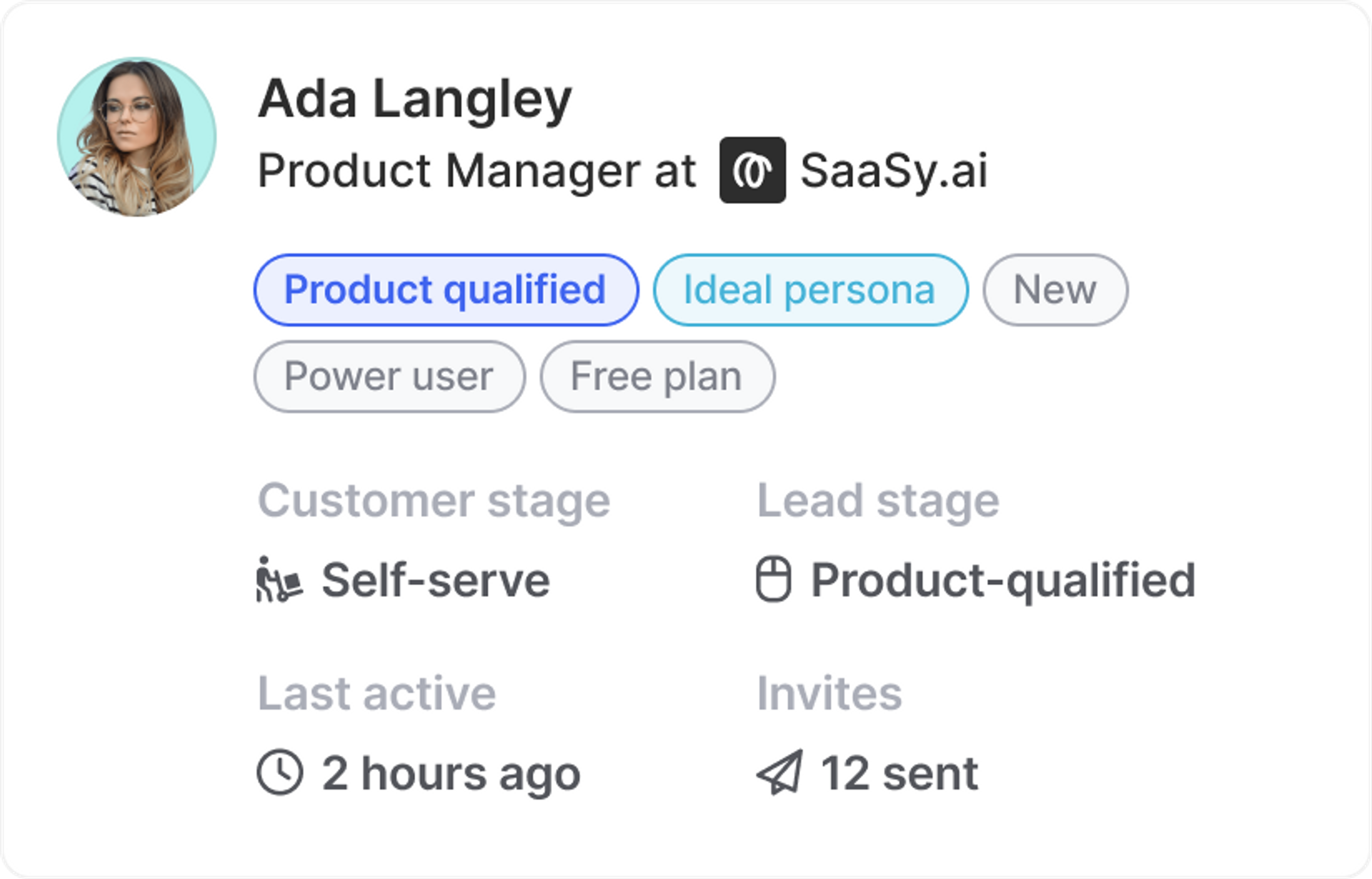
Task: Click the 2 hours ago value
Action: pos(451,774)
